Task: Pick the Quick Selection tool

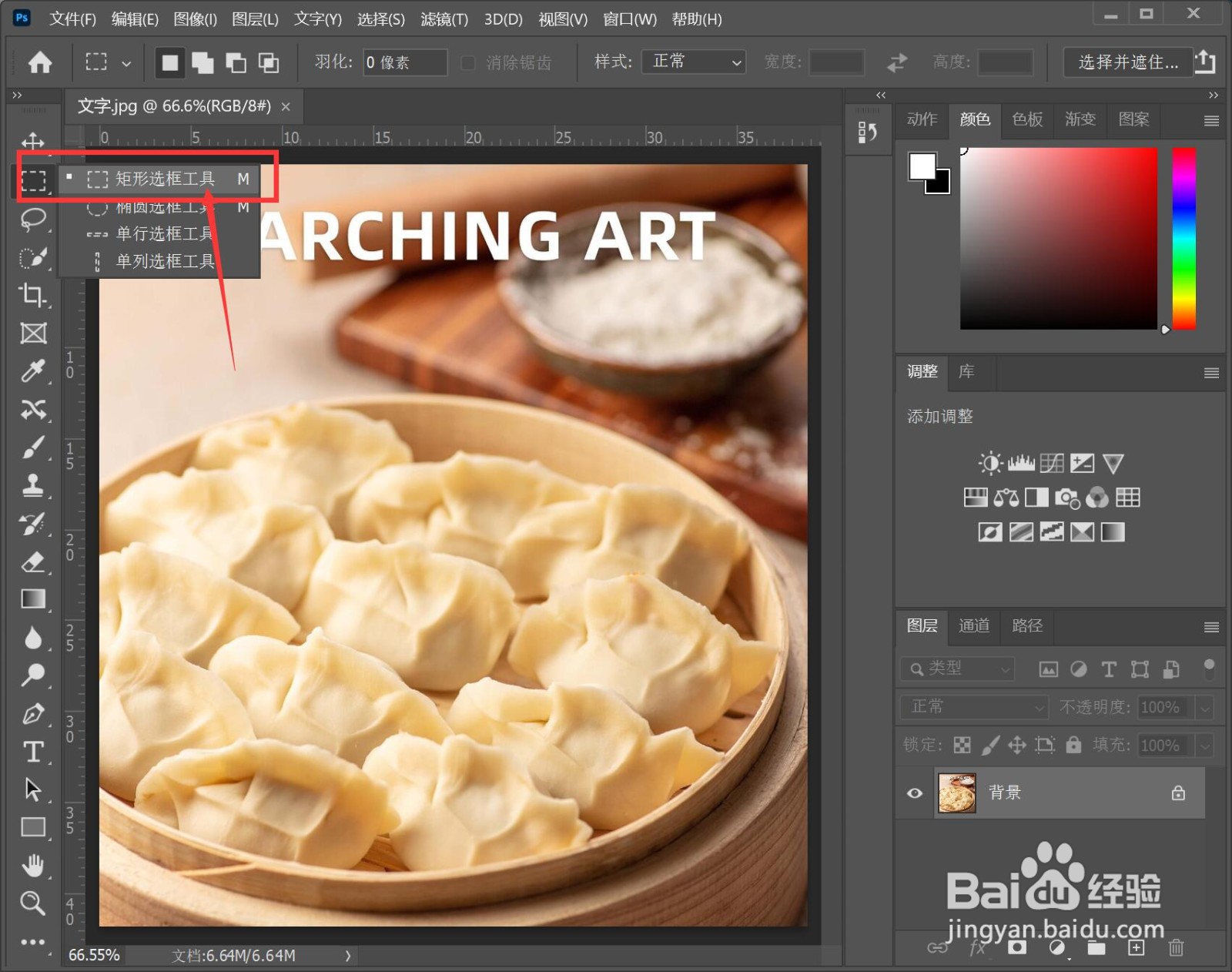Action: click(x=32, y=257)
